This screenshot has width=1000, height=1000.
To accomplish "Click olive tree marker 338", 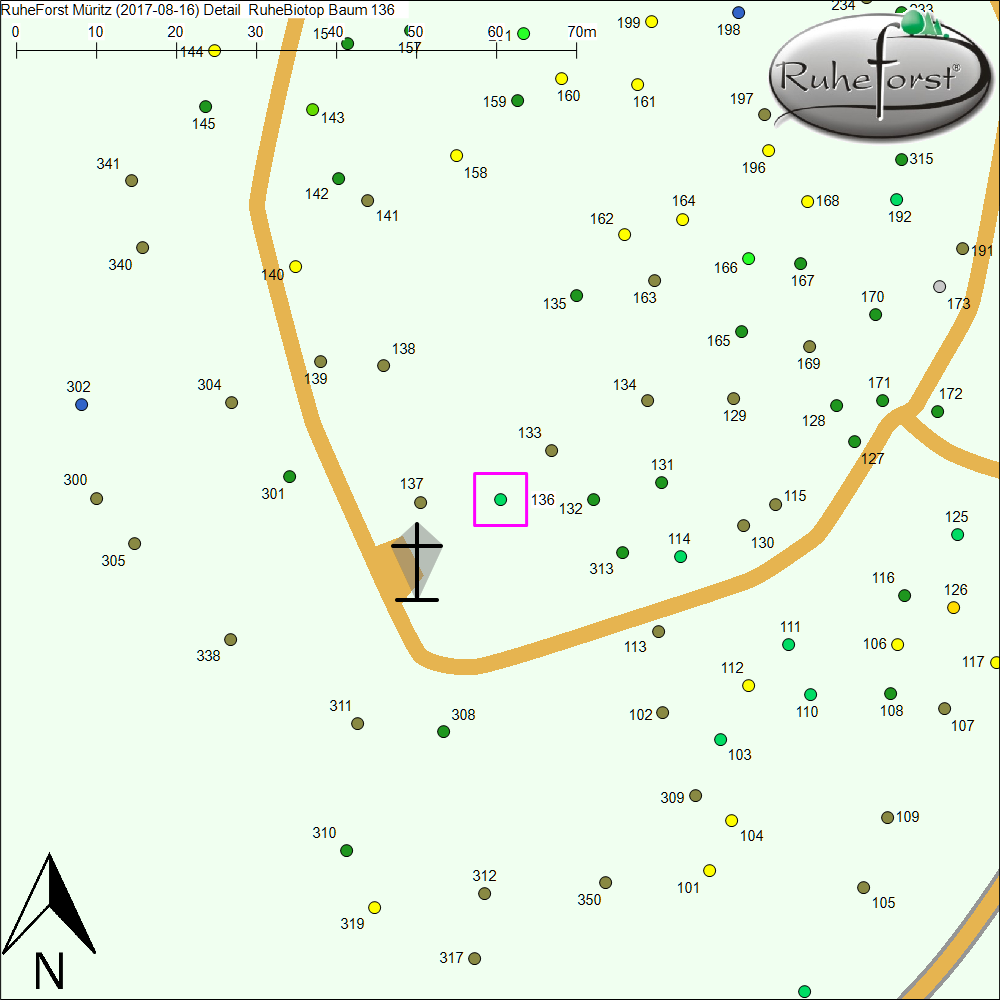I will (230, 640).
